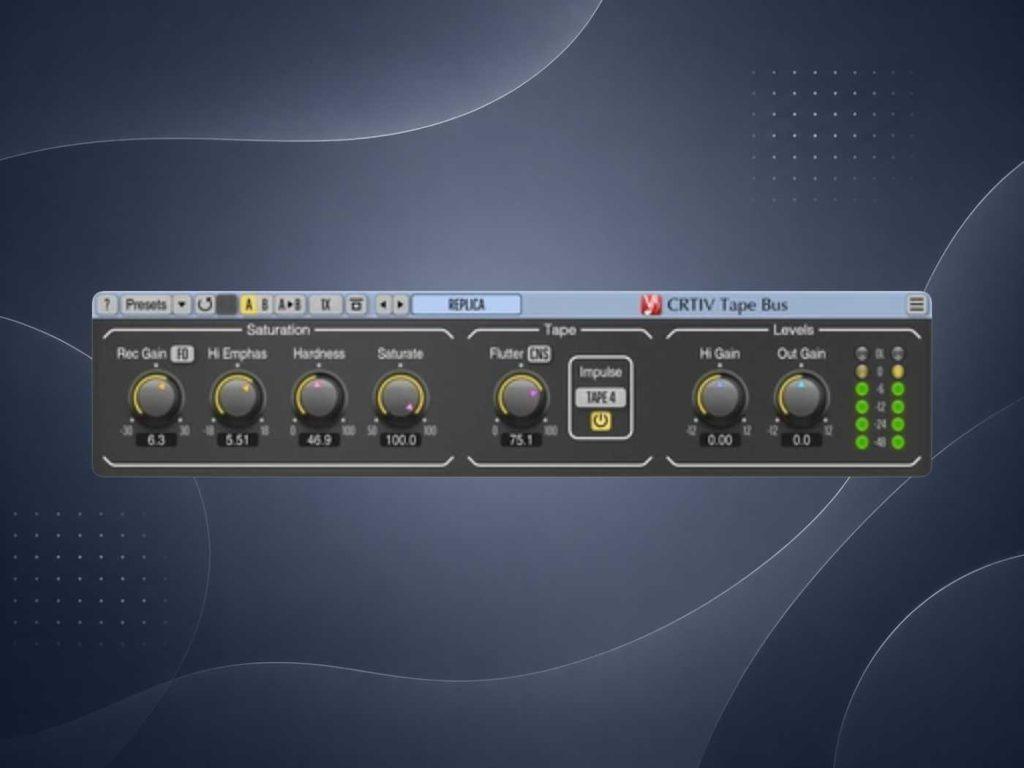This screenshot has width=1024, height=768.
Task: Click the REPLICA preset name field
Action: [x=466, y=305]
